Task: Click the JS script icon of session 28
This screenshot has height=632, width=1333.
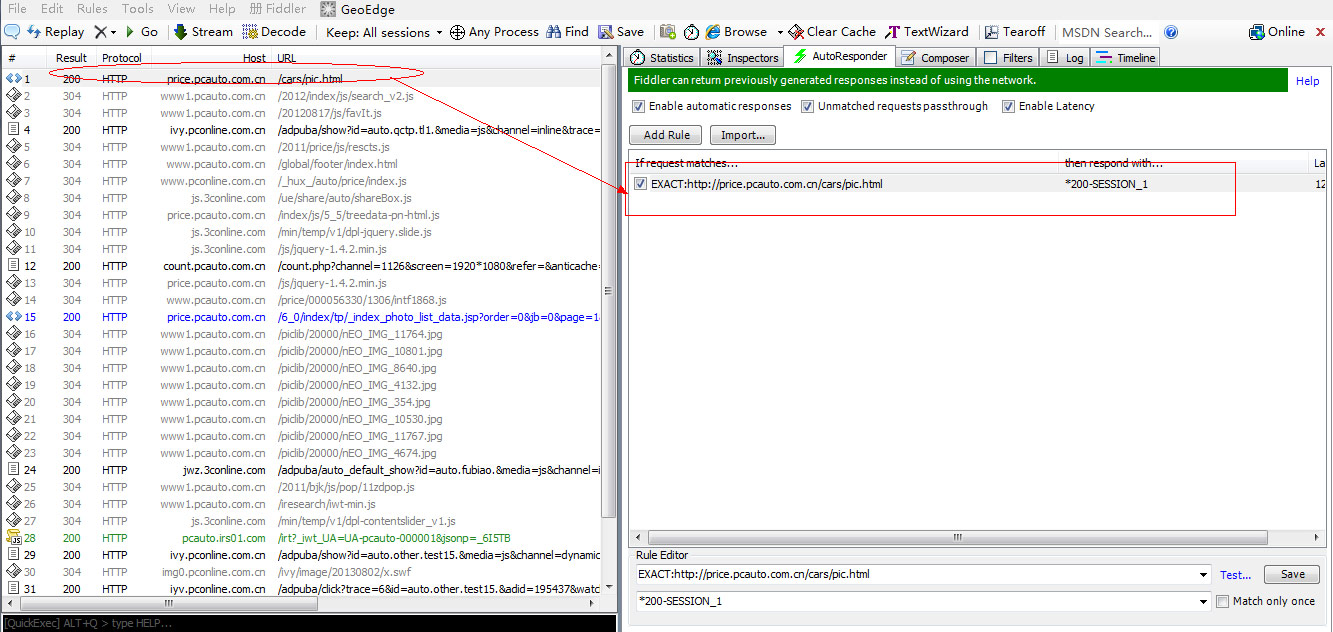Action: click(x=13, y=538)
